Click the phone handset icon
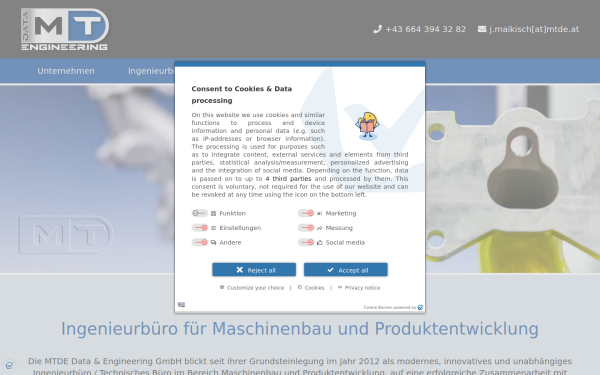This screenshot has height=375, width=600. [377, 29]
